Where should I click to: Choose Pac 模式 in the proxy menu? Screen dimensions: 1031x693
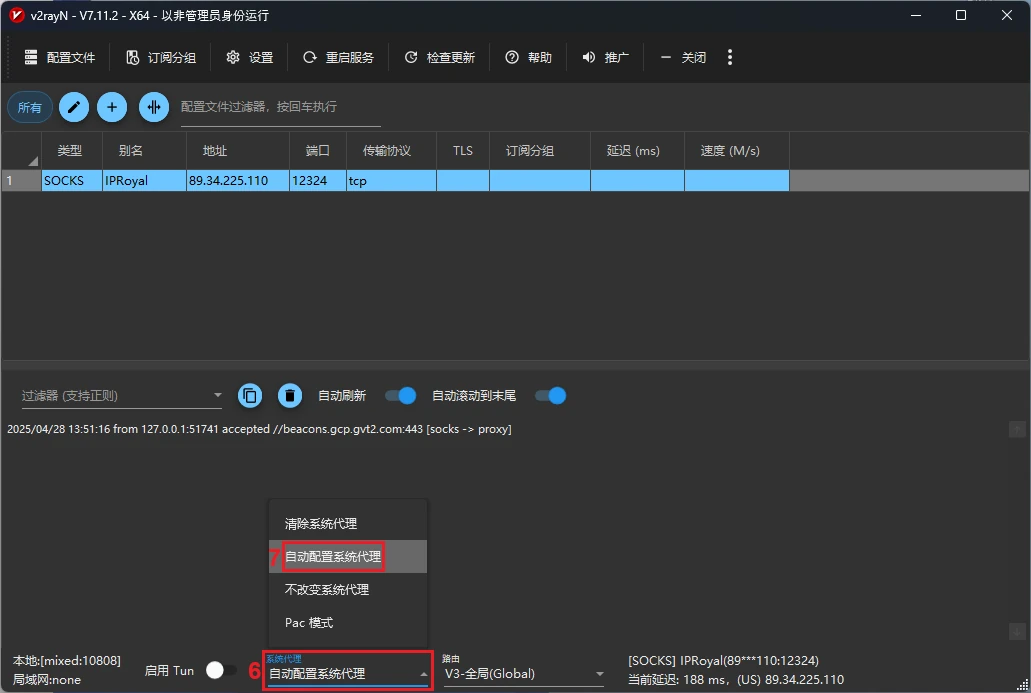click(x=309, y=622)
